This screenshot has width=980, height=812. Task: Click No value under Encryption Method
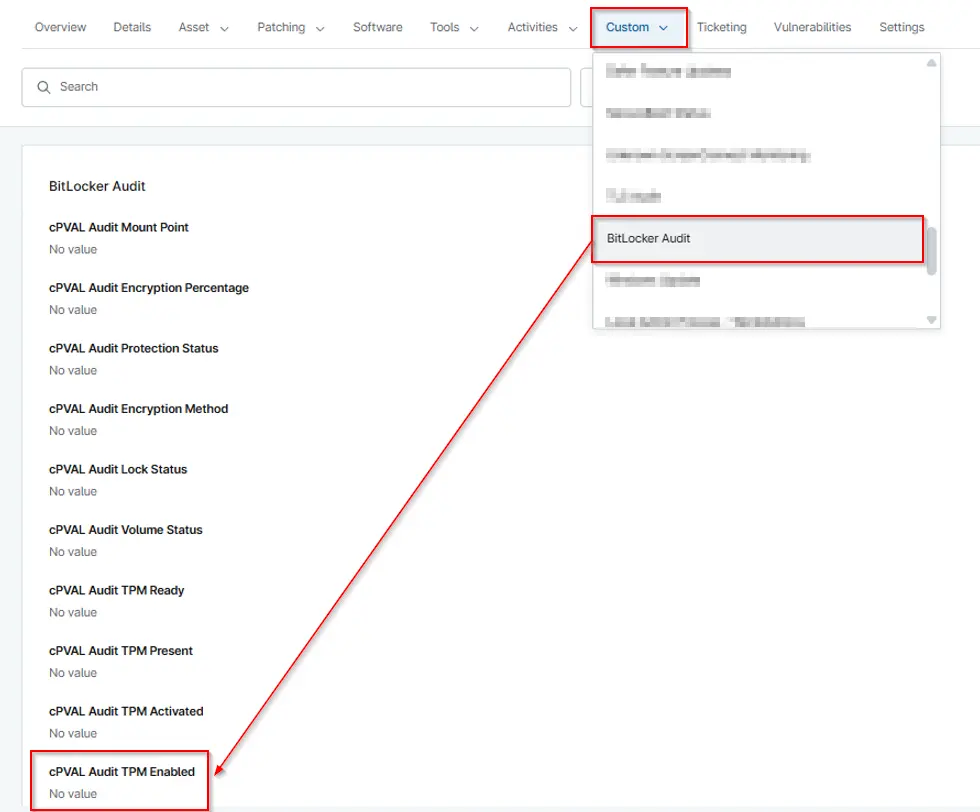point(73,431)
